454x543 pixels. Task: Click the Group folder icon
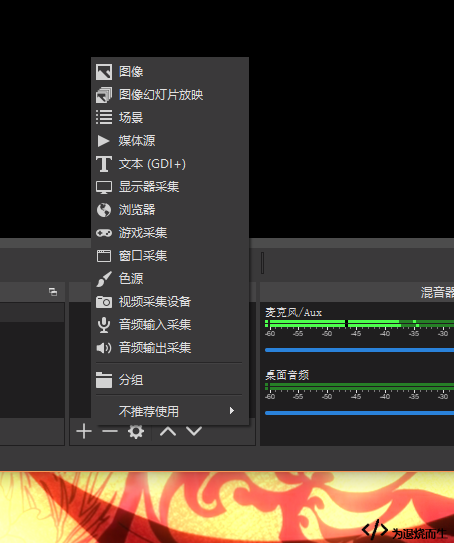tap(104, 380)
